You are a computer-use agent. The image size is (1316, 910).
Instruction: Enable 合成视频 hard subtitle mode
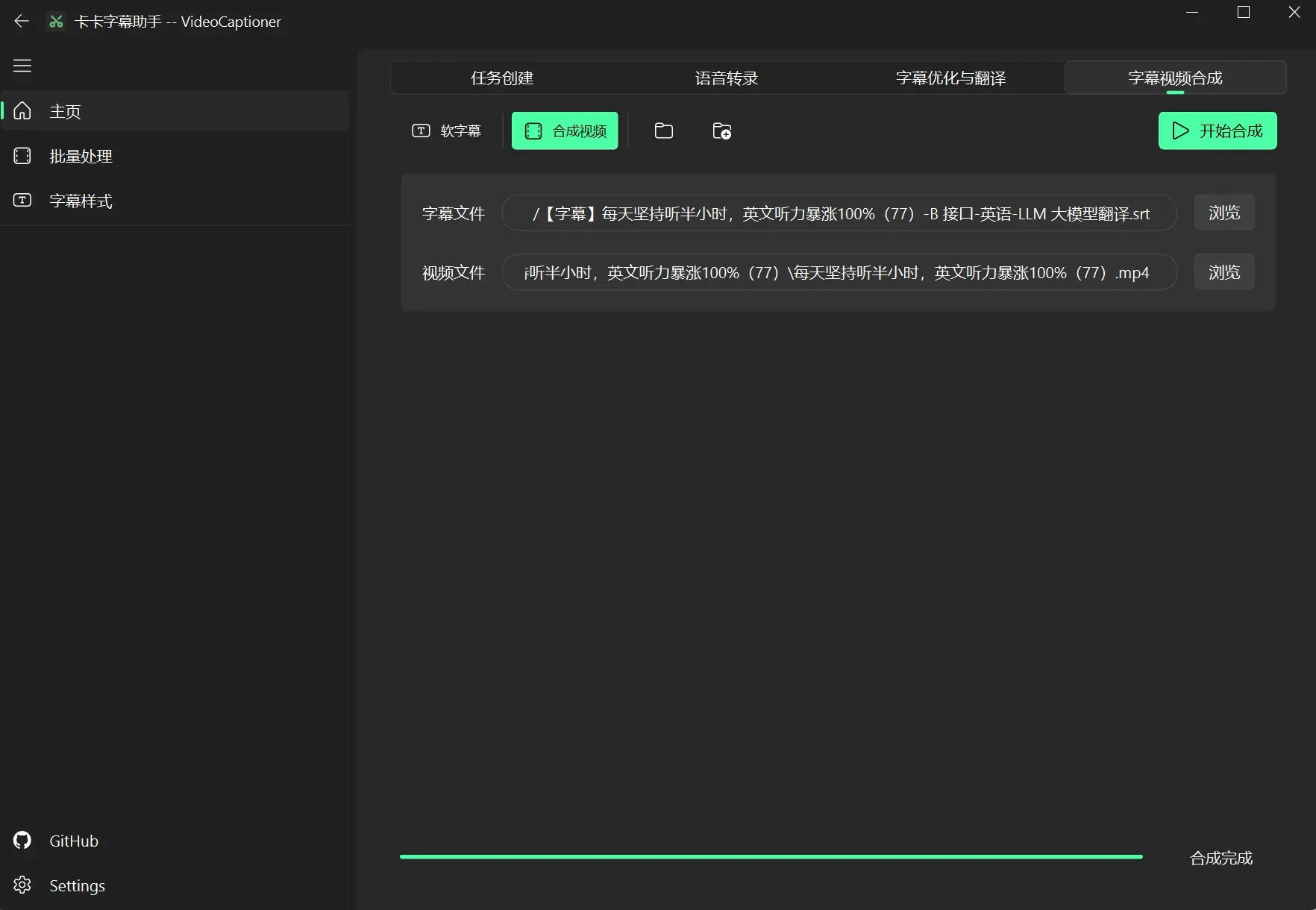(x=564, y=131)
